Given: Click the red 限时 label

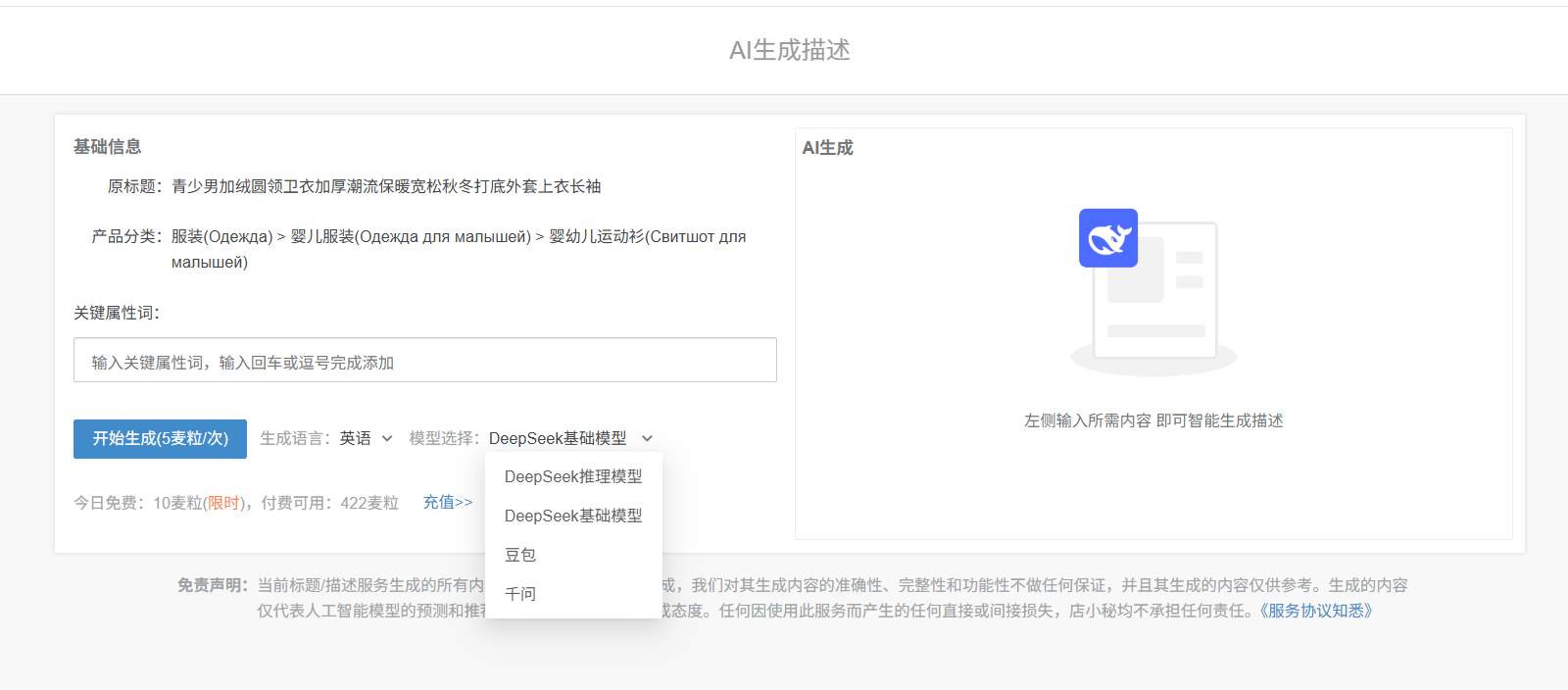Looking at the screenshot, I should (223, 503).
